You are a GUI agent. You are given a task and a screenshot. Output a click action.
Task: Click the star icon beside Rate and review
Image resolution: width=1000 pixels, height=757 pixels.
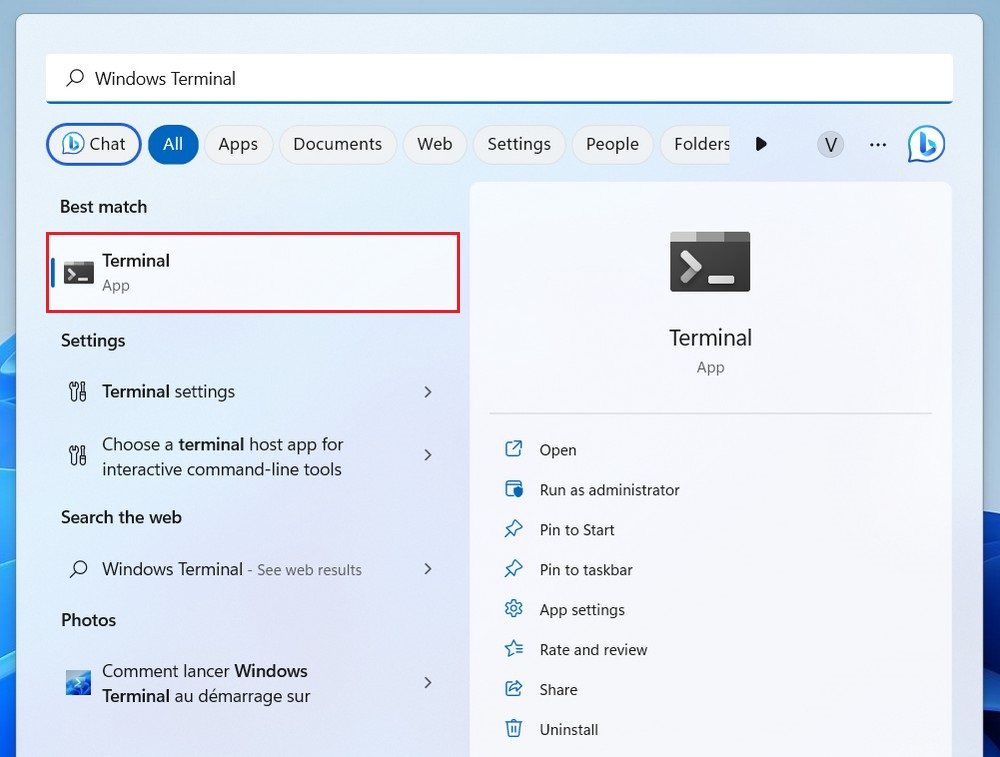[x=513, y=649]
